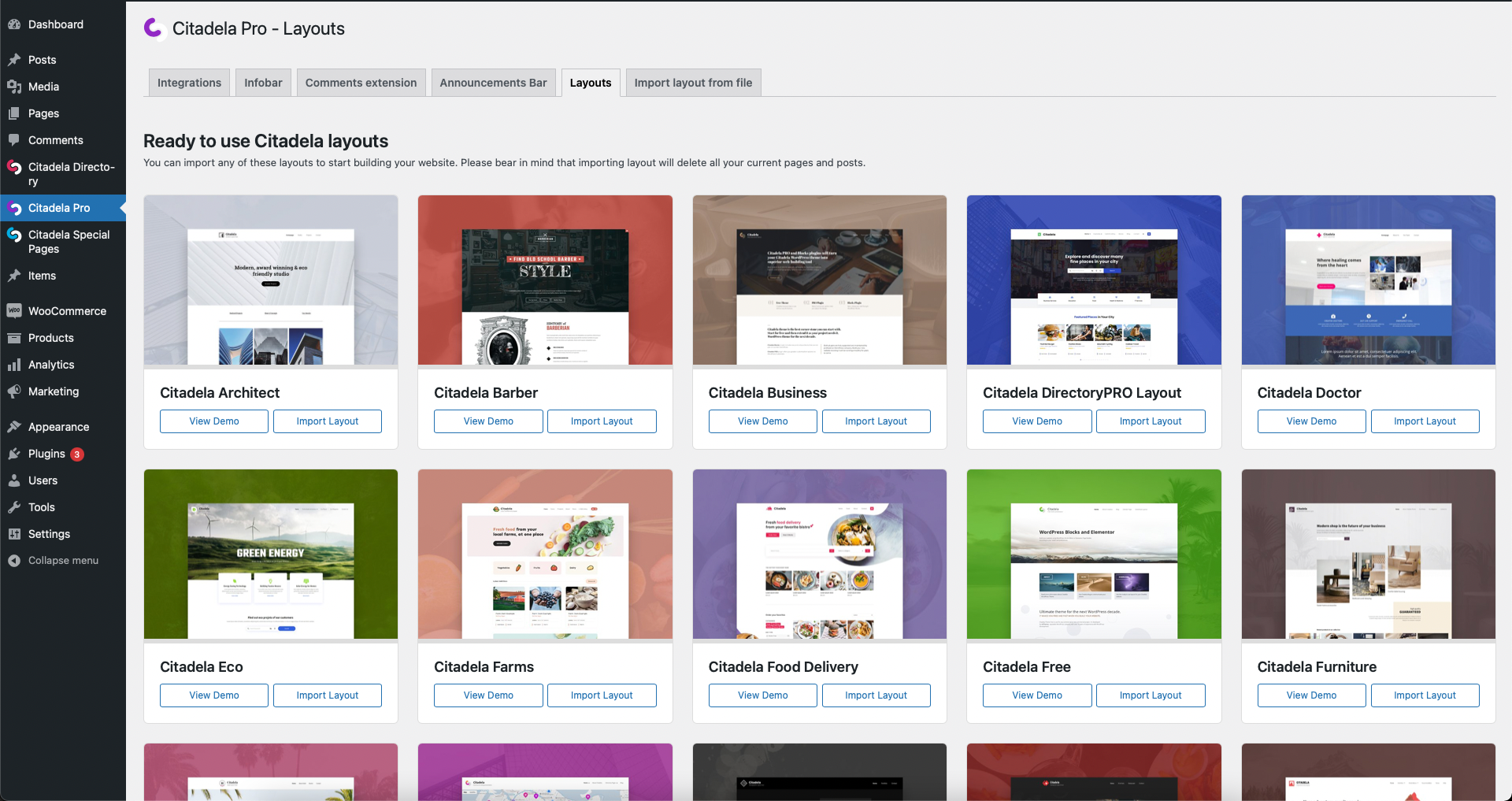View Demo of Citadela Food Delivery

tap(763, 695)
